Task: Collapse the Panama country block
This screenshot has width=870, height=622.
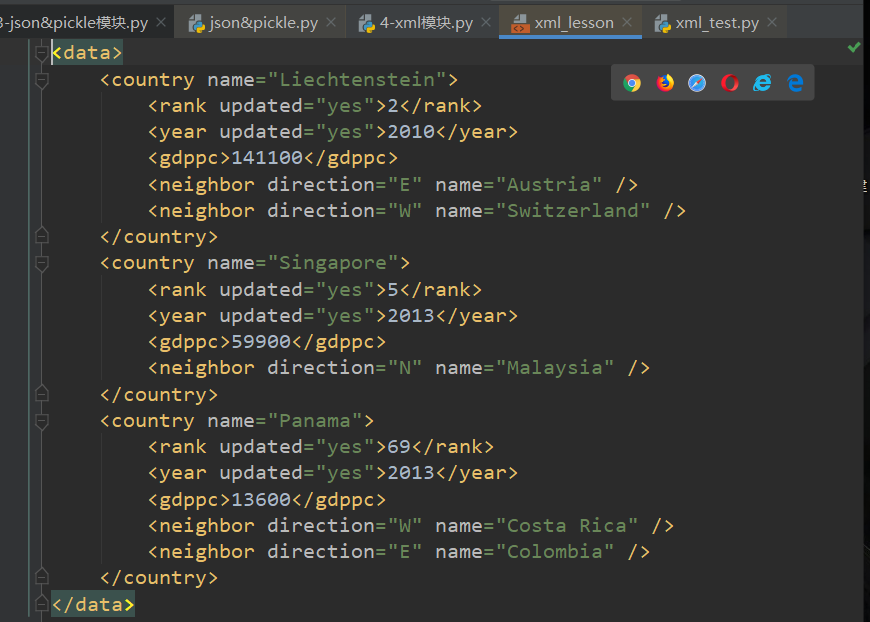Action: (x=42, y=421)
